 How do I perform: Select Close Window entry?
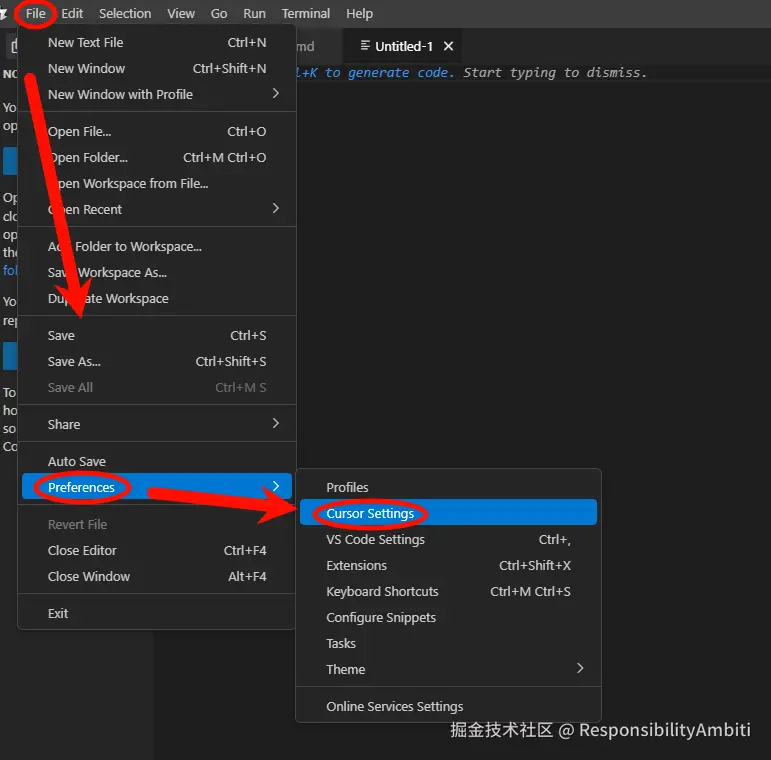point(157,577)
